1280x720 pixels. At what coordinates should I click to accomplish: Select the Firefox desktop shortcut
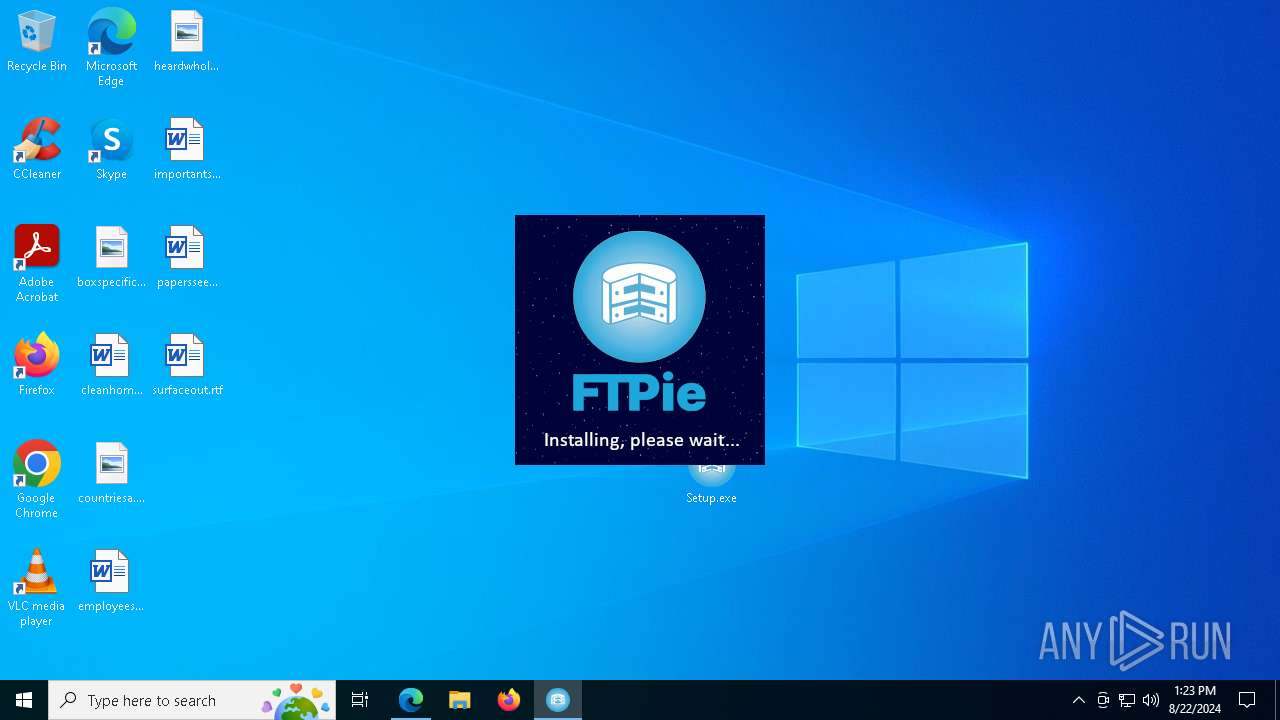click(x=37, y=366)
